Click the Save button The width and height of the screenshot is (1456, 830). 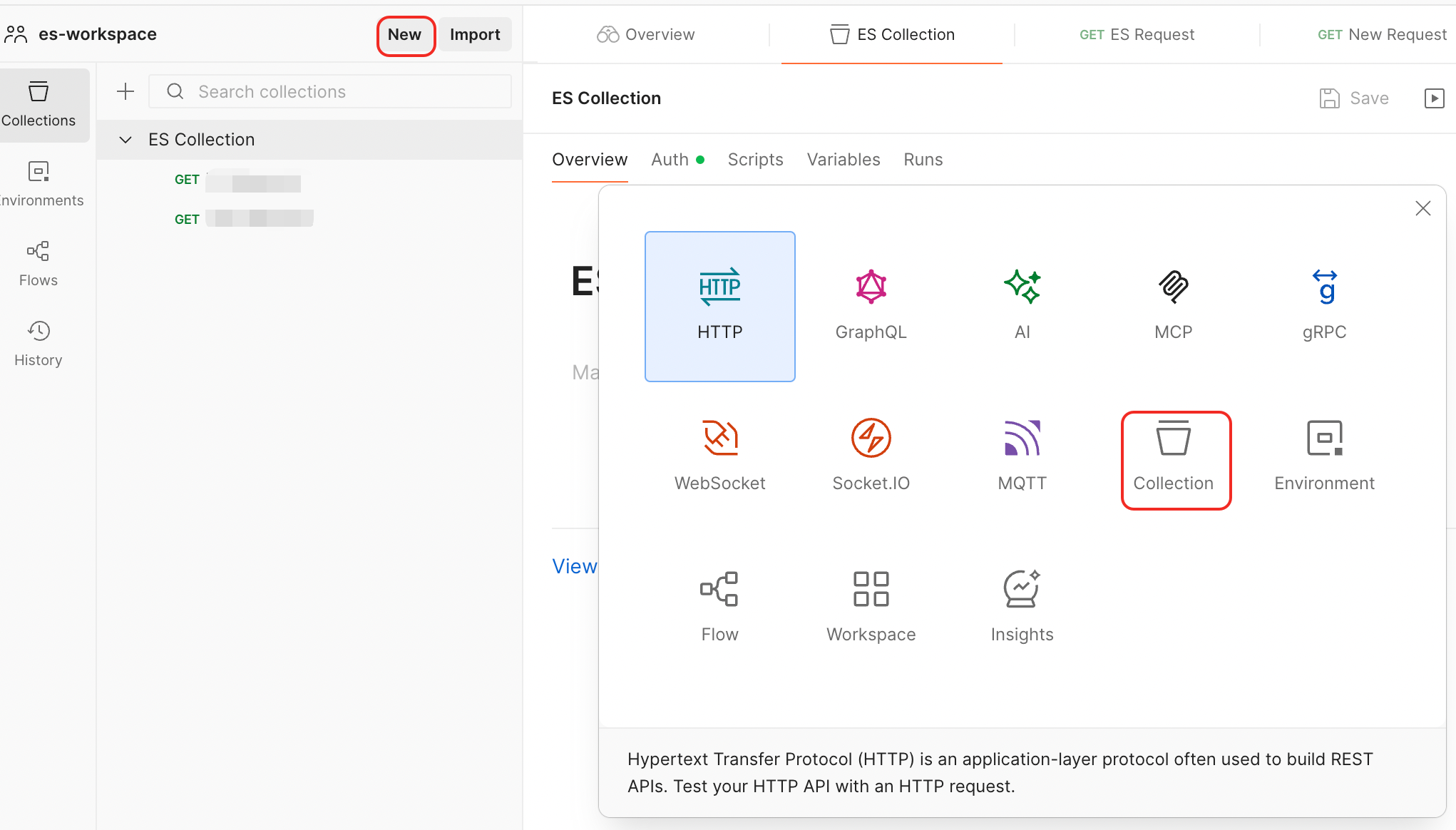pyautogui.click(x=1355, y=98)
